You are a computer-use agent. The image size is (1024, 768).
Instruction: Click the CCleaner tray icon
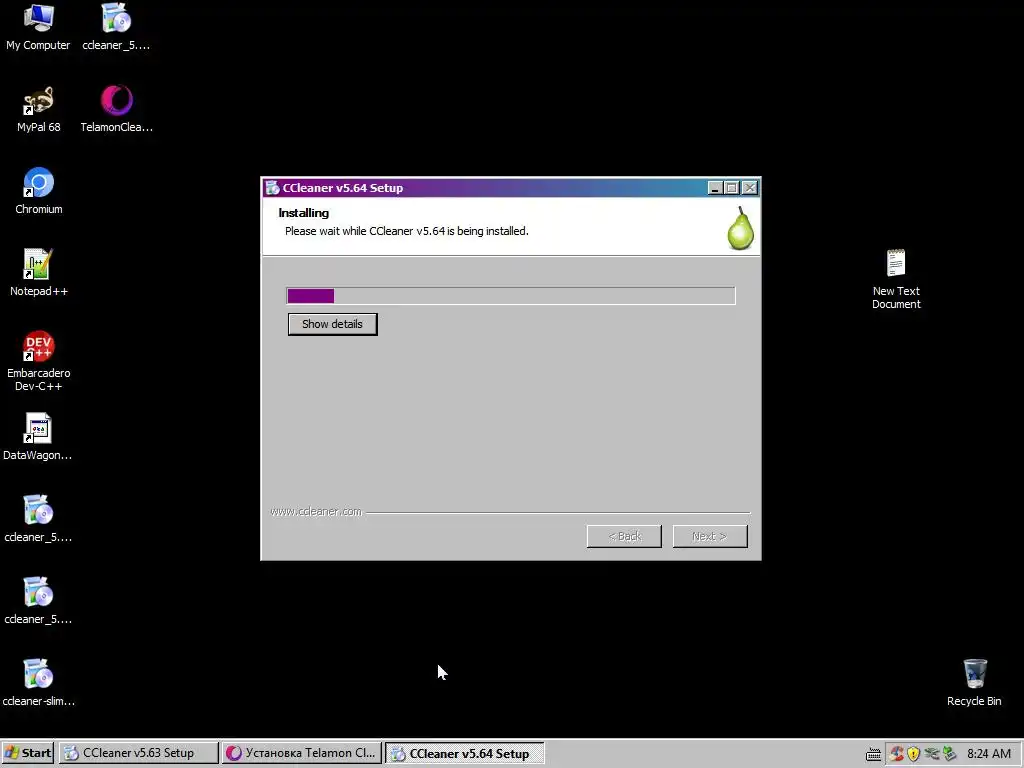pyautogui.click(x=896, y=754)
